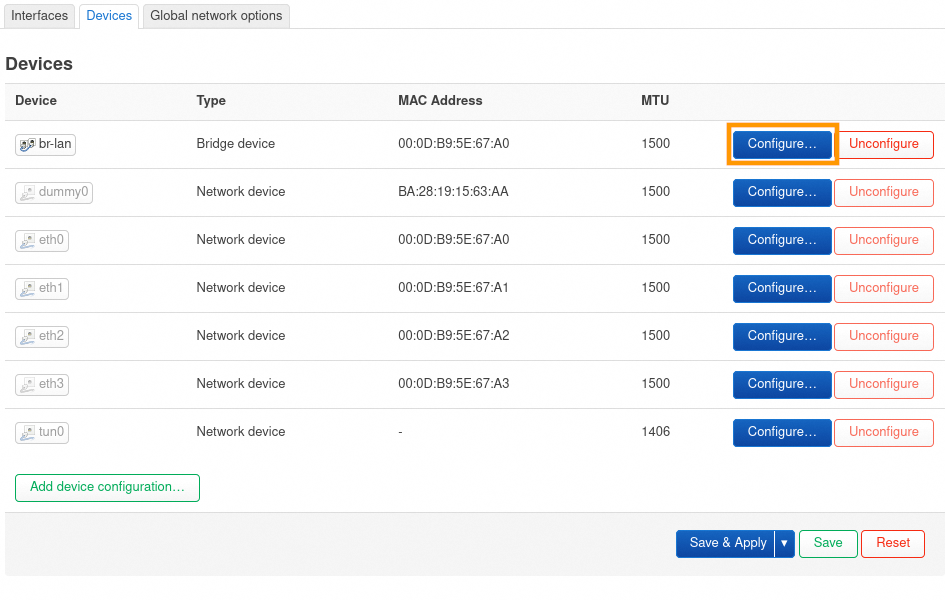Click Add device configuration button
The height and width of the screenshot is (600, 945).
pyautogui.click(x=107, y=487)
